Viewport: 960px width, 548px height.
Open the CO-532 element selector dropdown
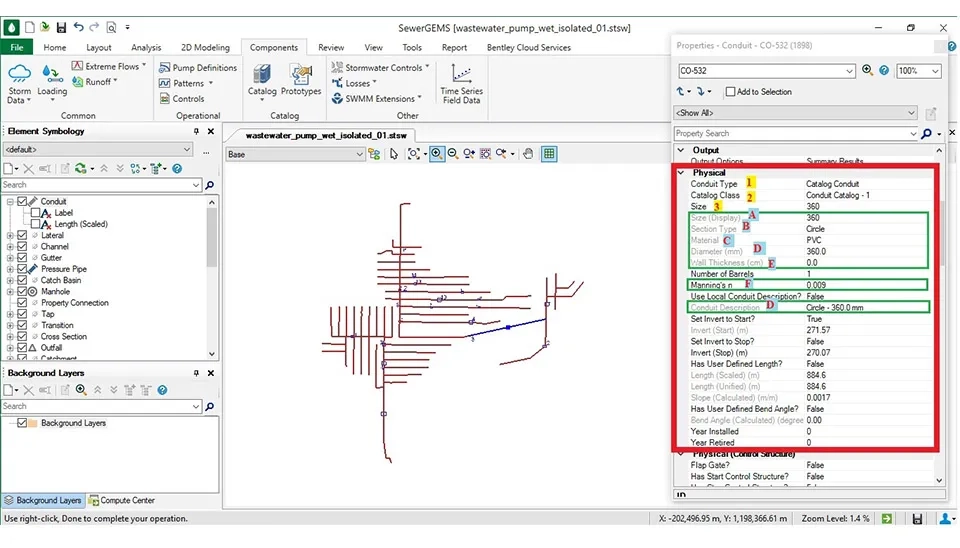point(849,71)
